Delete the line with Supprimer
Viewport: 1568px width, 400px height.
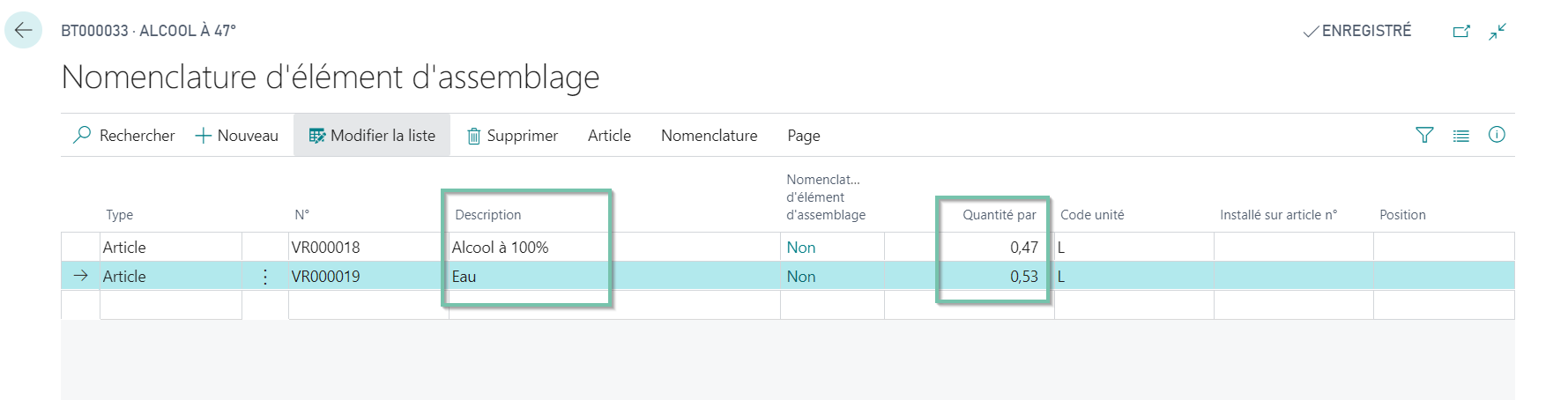pyautogui.click(x=512, y=136)
